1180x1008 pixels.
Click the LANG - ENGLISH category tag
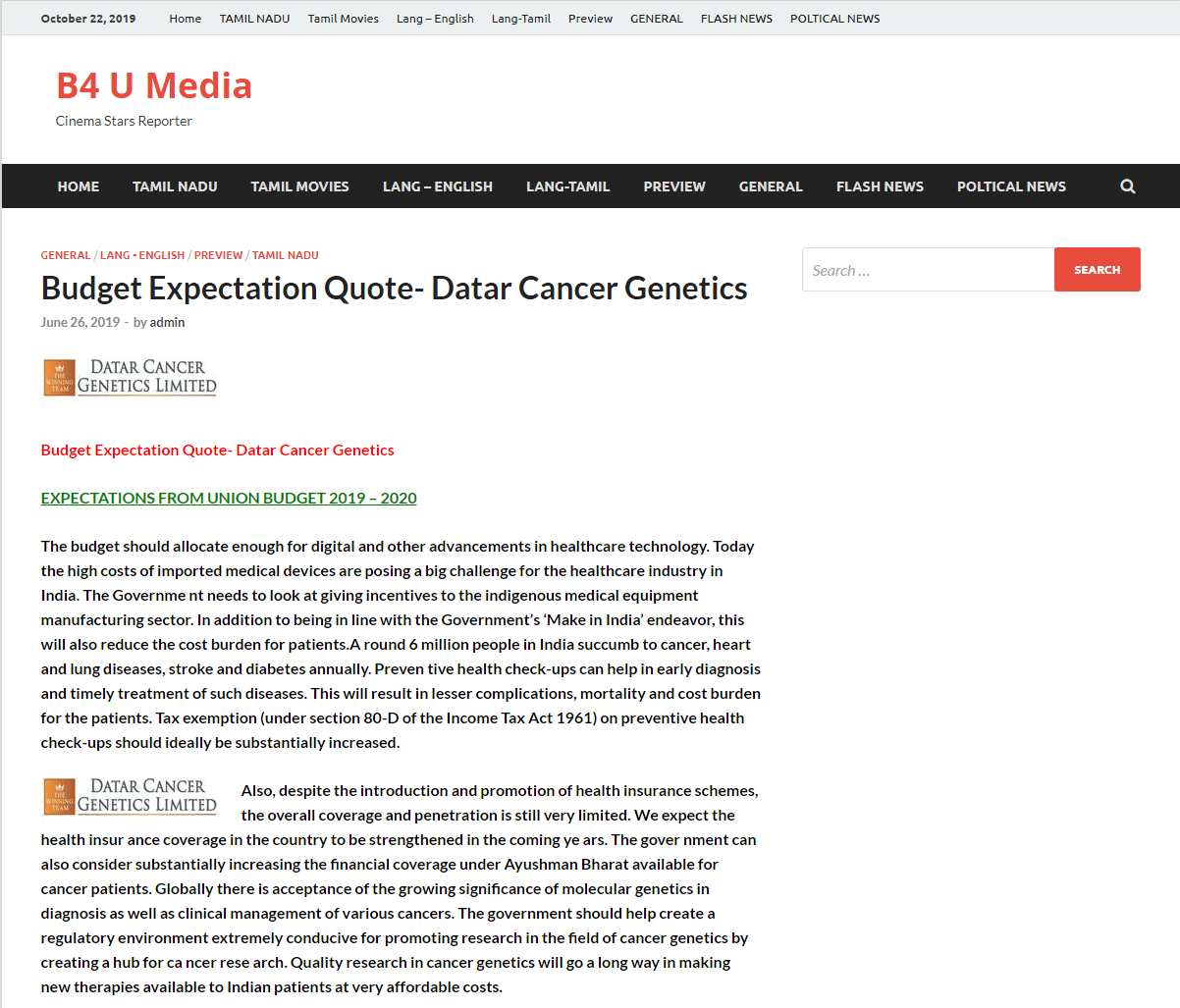(x=142, y=255)
